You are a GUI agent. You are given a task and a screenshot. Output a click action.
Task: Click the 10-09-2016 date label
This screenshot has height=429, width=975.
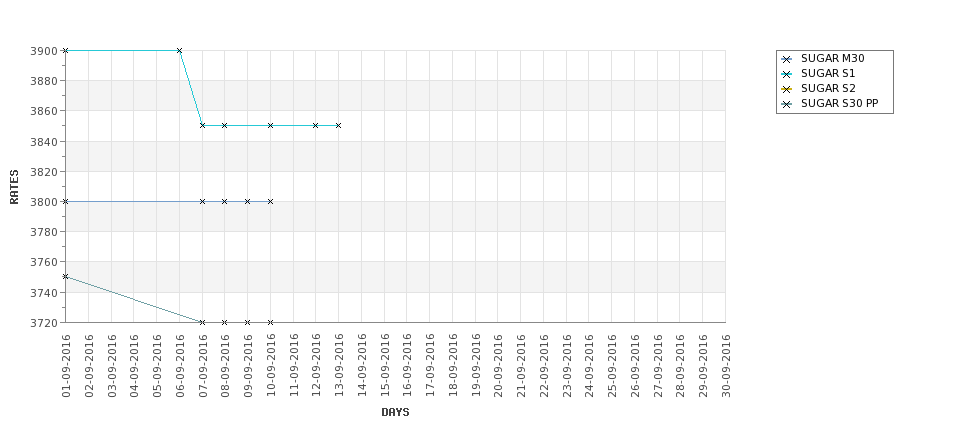tap(270, 366)
